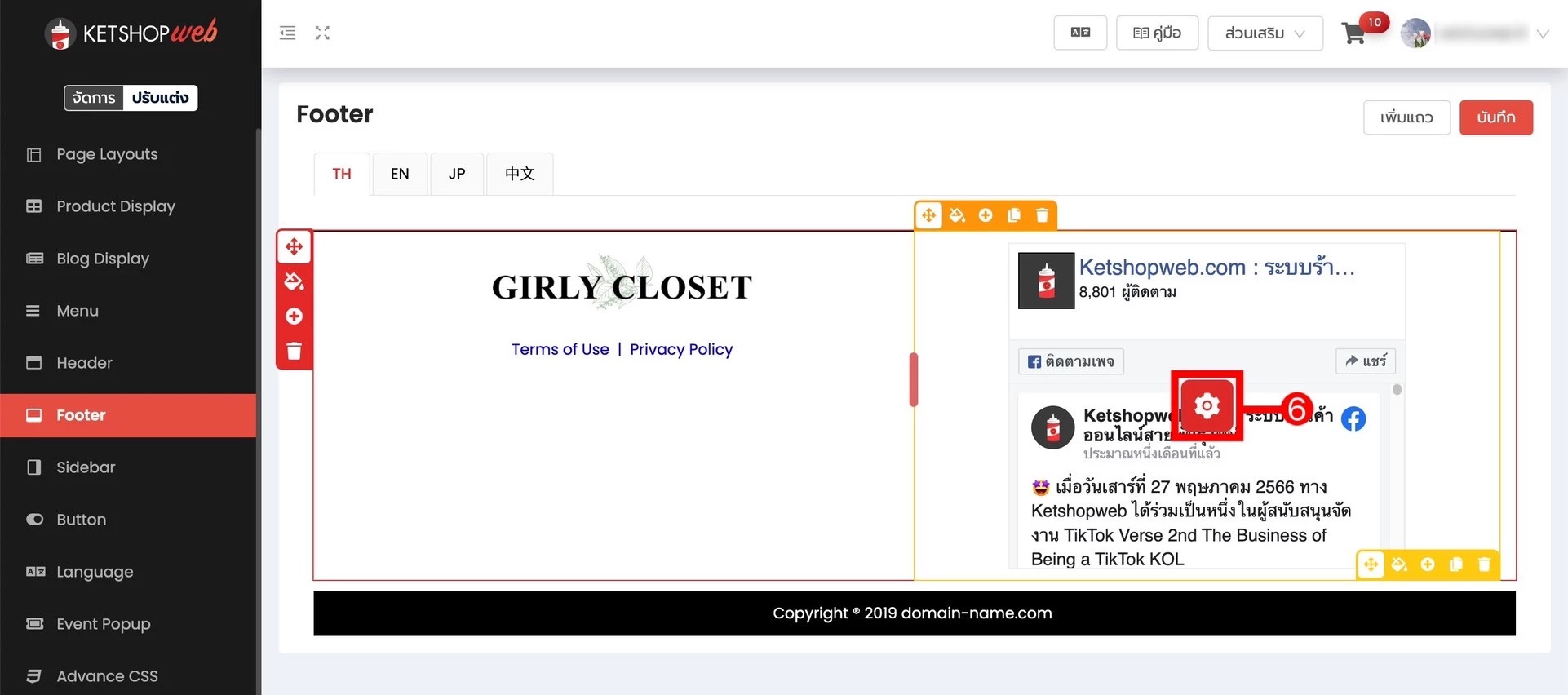This screenshot has height=695, width=1568.
Task: Click the red row move handle icon
Action: (295, 246)
